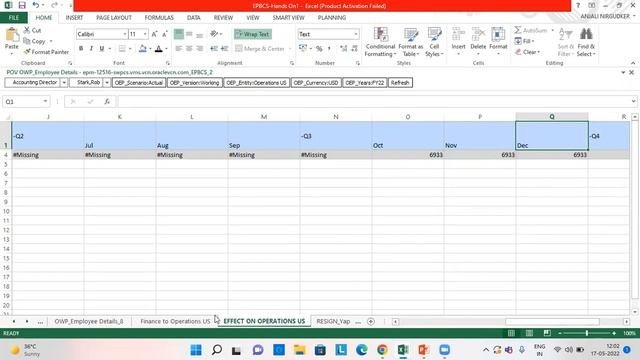This screenshot has height=360, width=640.
Task: Click the Fill Color bucket swatch
Action: click(142, 49)
